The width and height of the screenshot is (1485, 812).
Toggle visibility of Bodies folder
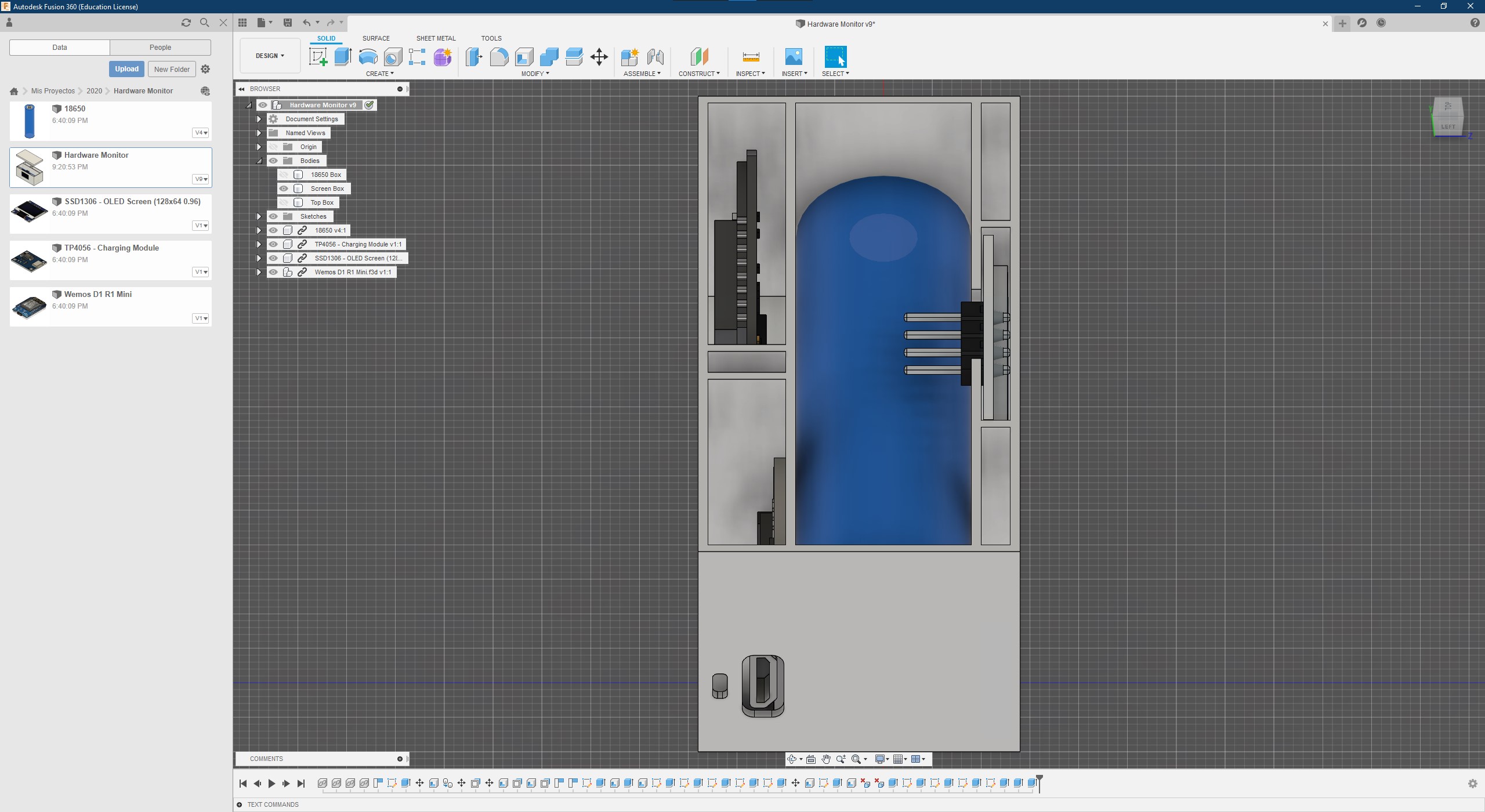[x=273, y=161]
